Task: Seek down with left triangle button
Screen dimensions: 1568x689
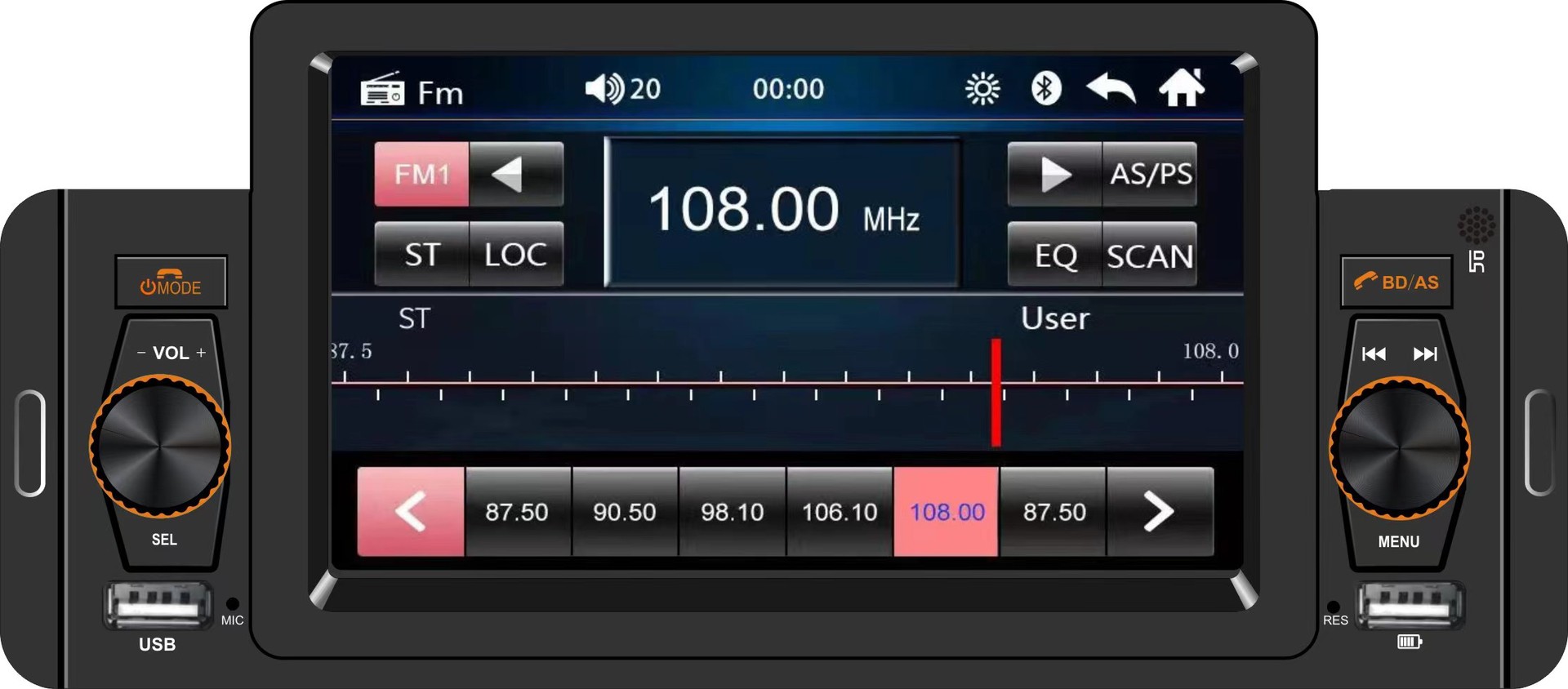Action: [516, 174]
